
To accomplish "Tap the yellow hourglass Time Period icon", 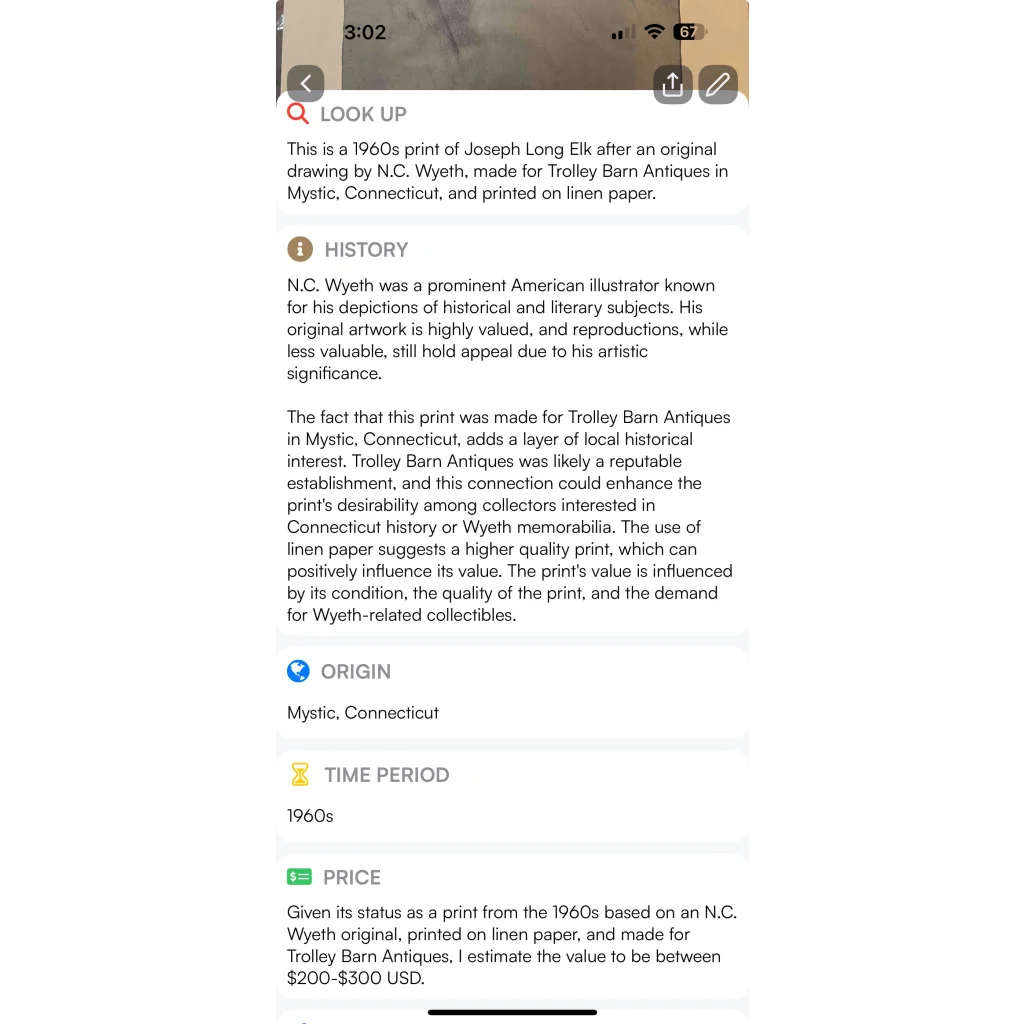I will [300, 774].
